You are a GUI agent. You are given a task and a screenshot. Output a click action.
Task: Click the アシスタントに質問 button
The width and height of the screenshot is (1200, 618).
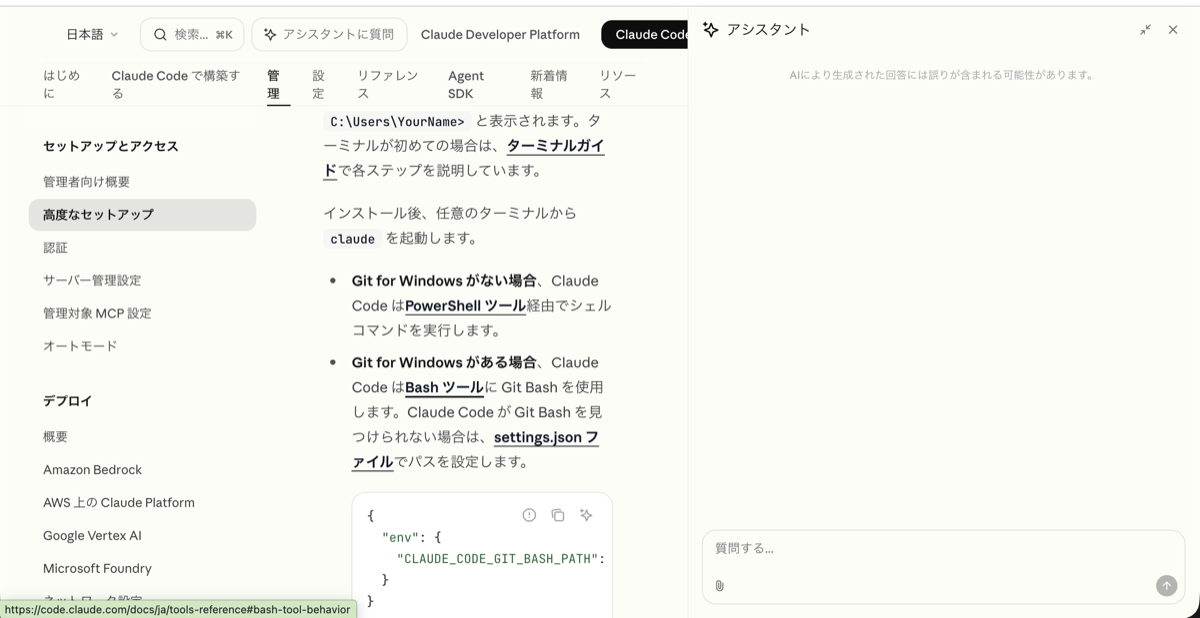click(x=329, y=34)
